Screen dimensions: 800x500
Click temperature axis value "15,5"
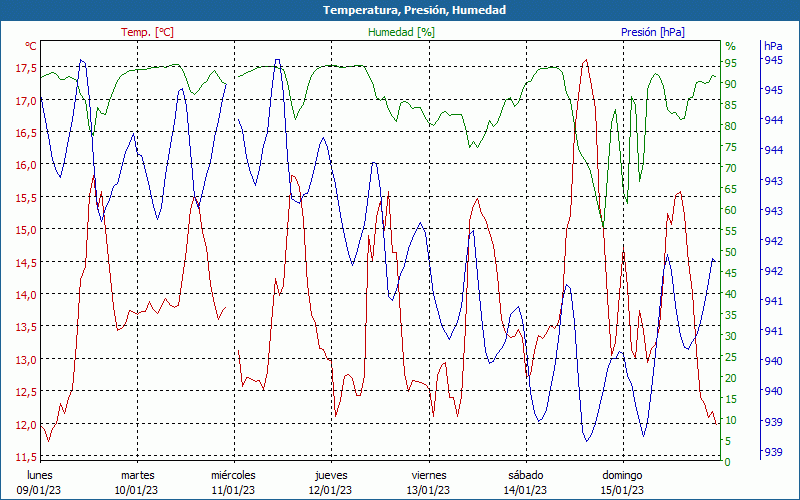[26, 198]
